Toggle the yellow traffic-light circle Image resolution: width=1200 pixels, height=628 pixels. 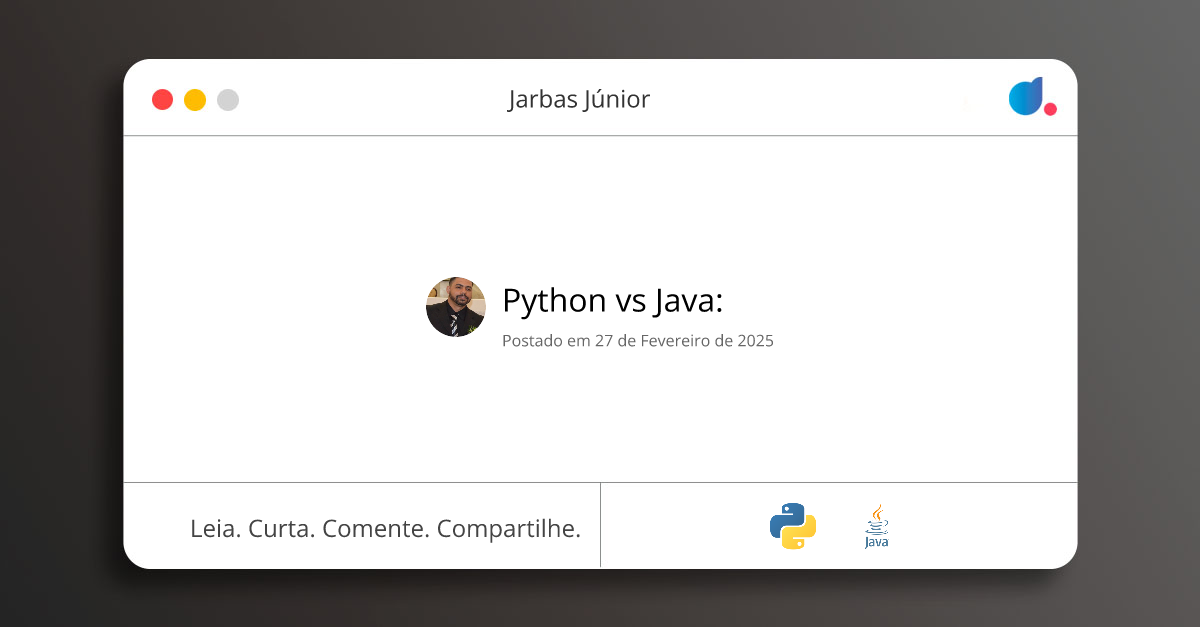194,99
